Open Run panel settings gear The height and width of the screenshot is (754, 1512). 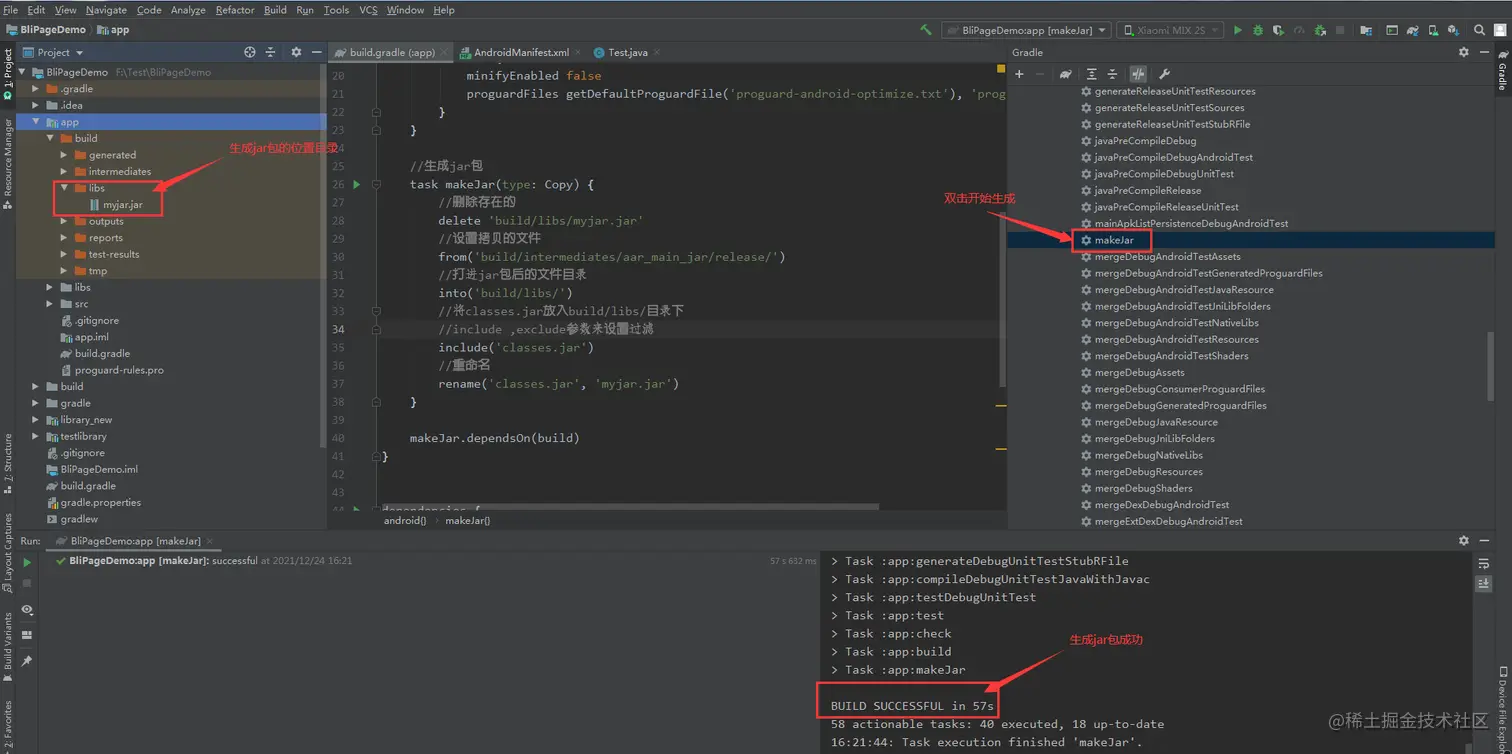(x=1464, y=540)
